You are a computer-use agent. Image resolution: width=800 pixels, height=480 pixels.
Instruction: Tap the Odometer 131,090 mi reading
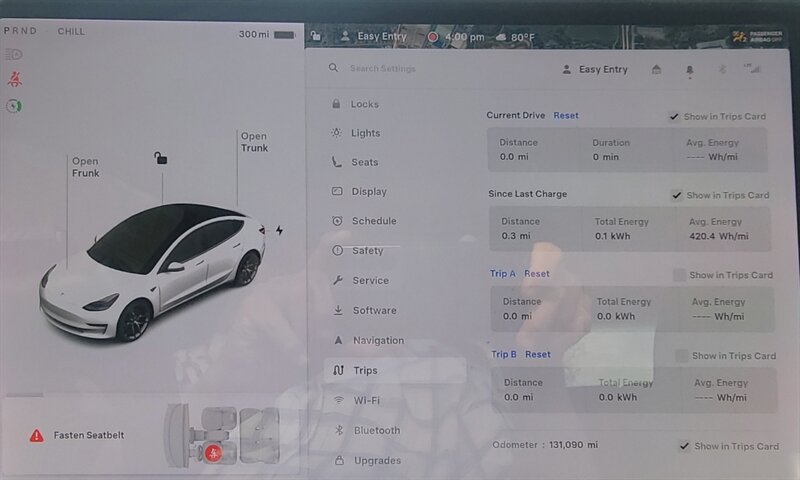545,445
